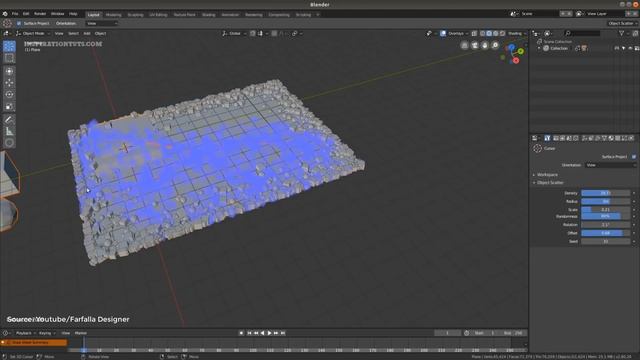Click the green Y axis gizmo ball

[521, 51]
